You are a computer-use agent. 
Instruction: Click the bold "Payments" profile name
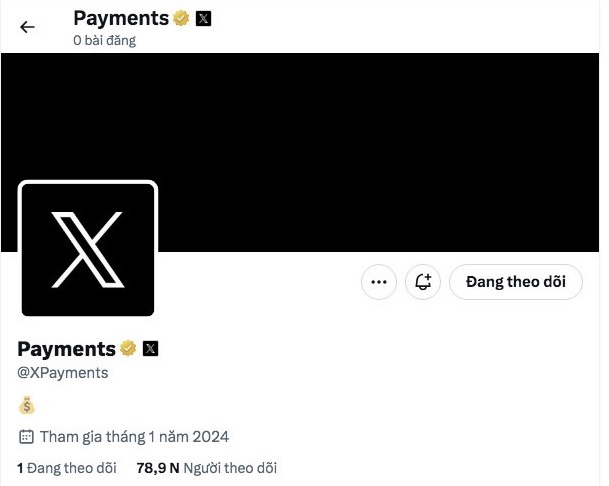[67, 348]
